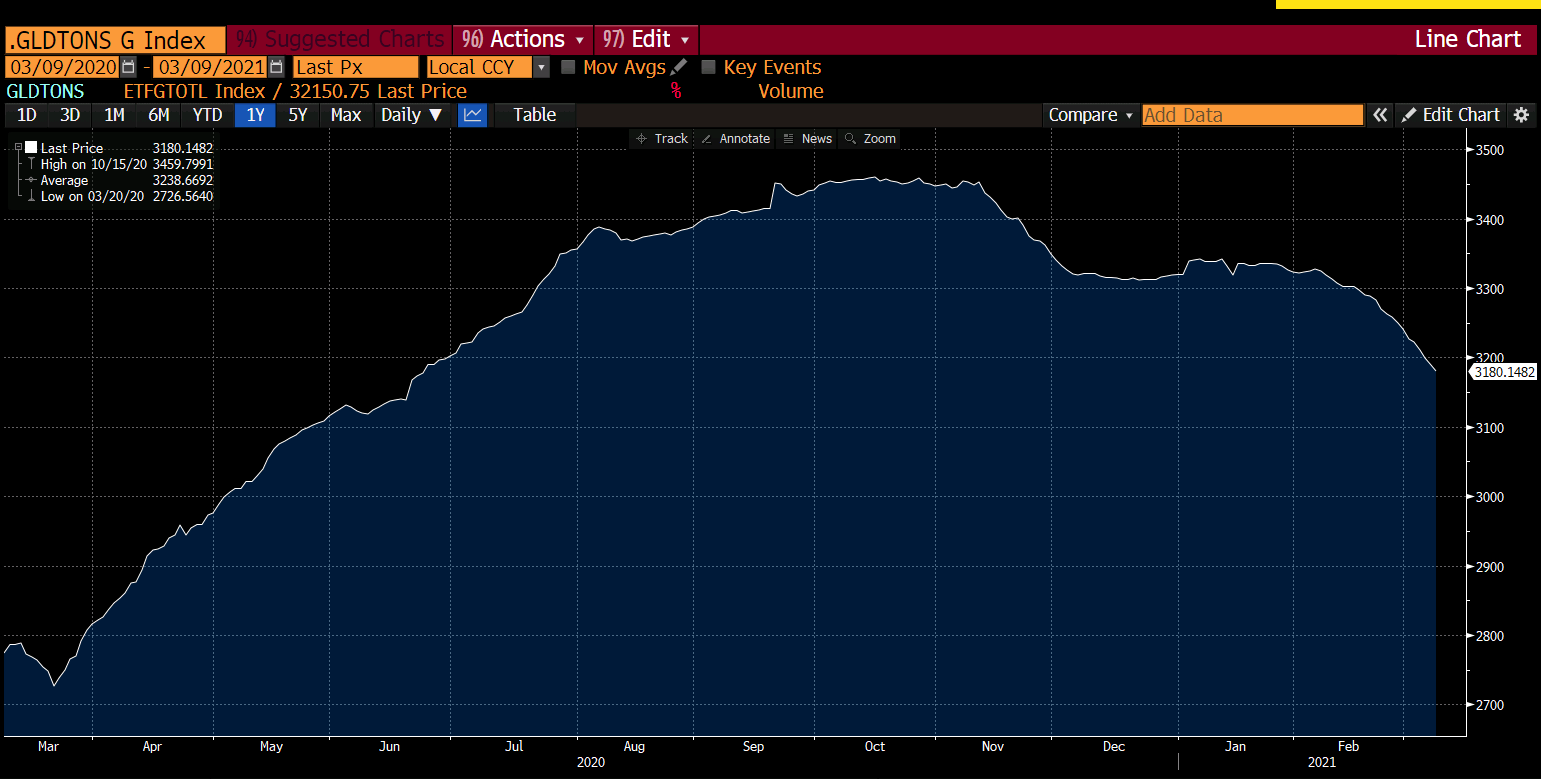
Task: Click the Line Chart title label
Action: coord(1468,40)
